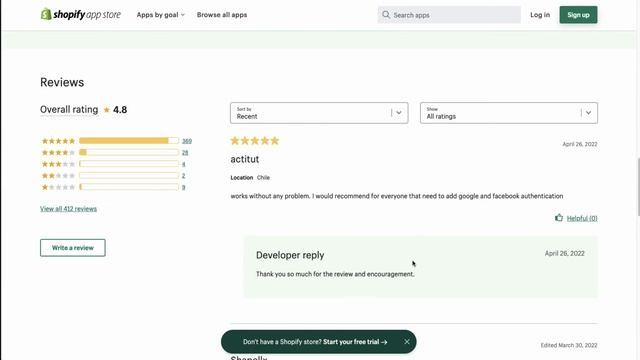
Task: Click the thumbs-up Helpful icon
Action: click(x=559, y=218)
